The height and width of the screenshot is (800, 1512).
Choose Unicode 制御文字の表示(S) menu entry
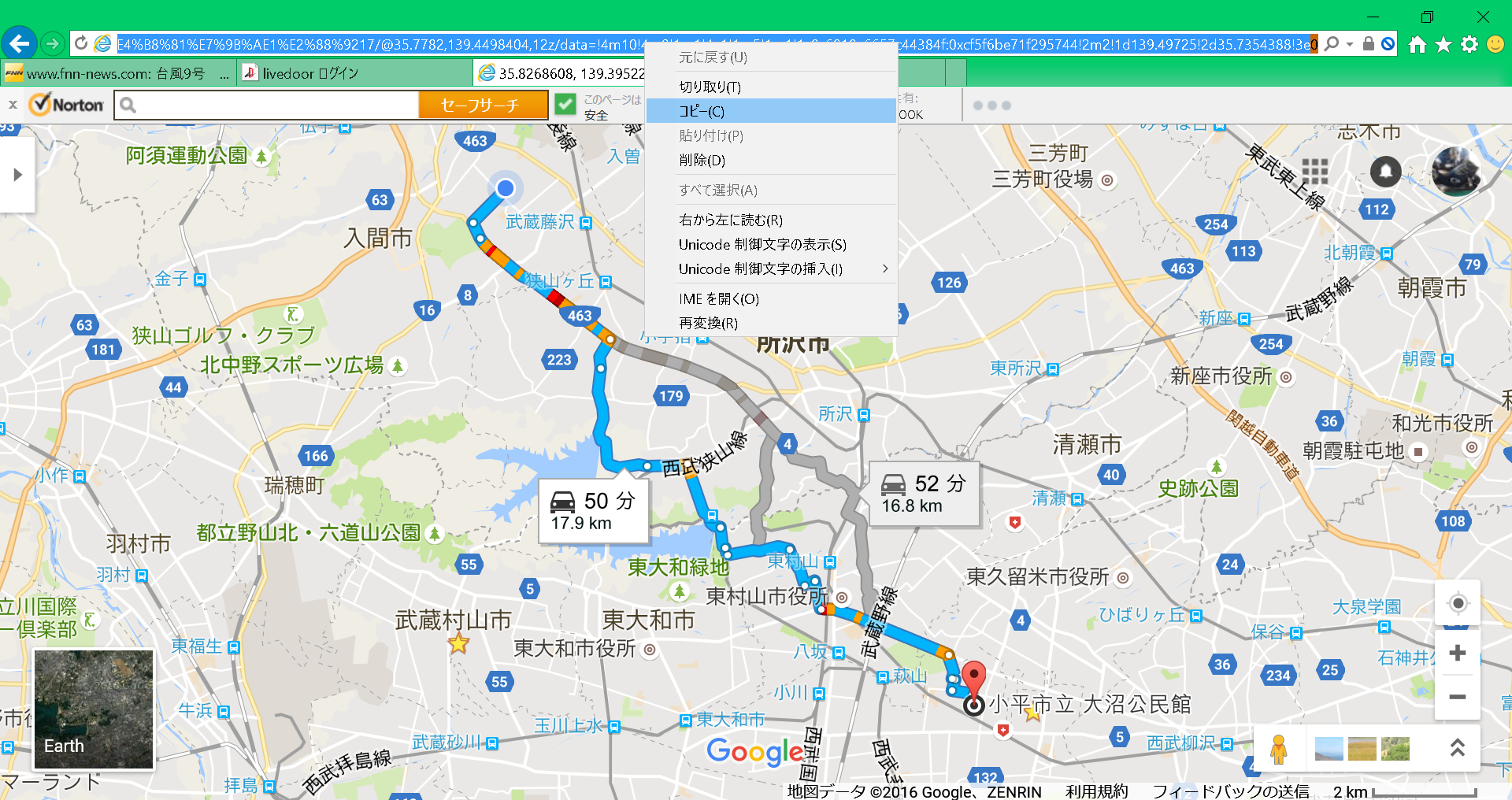[x=772, y=244]
